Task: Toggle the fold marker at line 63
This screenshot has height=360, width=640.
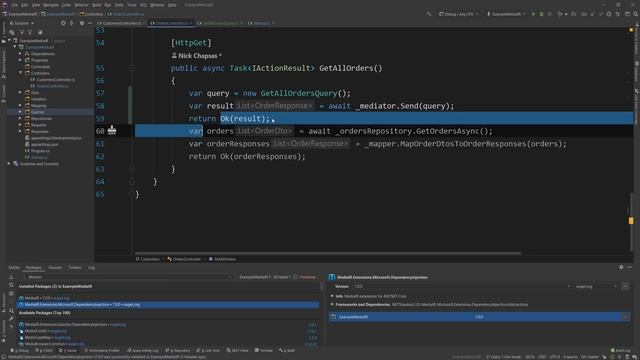Action: tap(132, 169)
